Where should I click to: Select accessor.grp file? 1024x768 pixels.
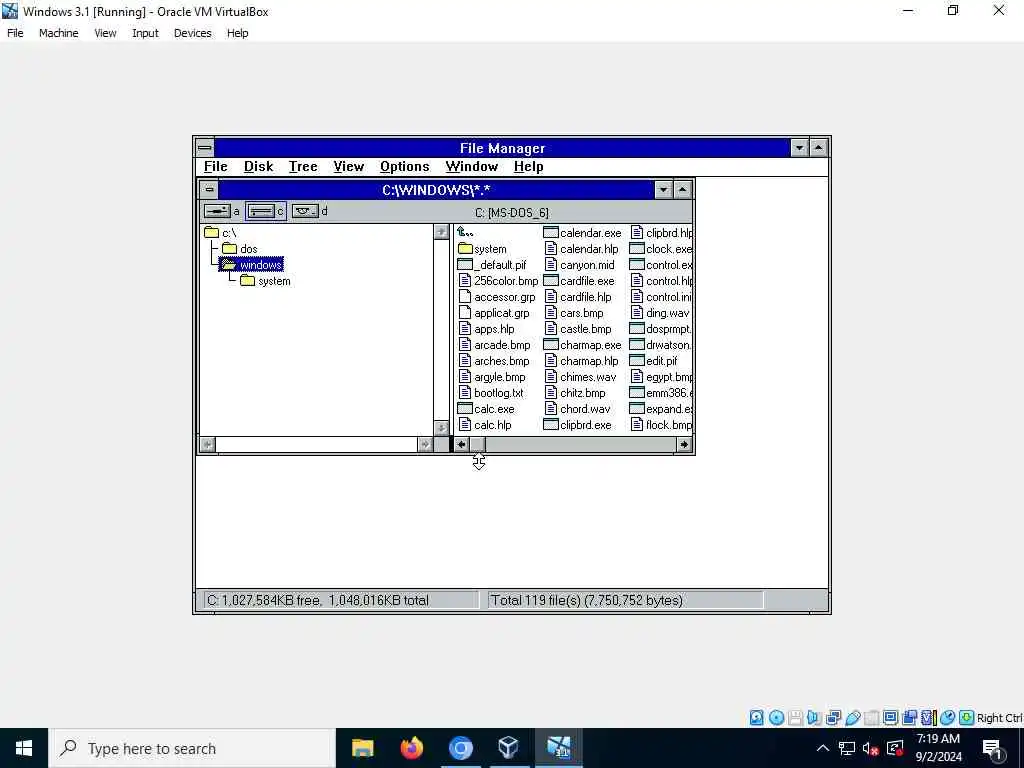tap(497, 297)
